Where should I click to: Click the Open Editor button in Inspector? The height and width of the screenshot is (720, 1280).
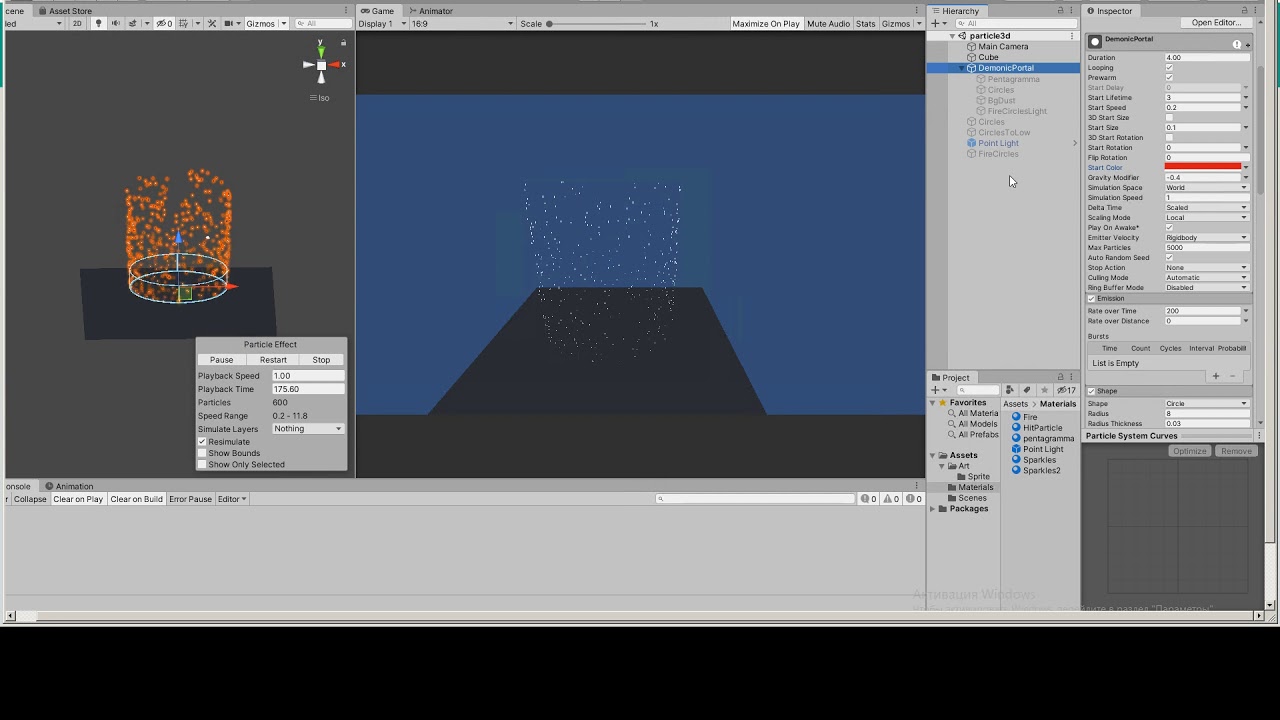1216,22
